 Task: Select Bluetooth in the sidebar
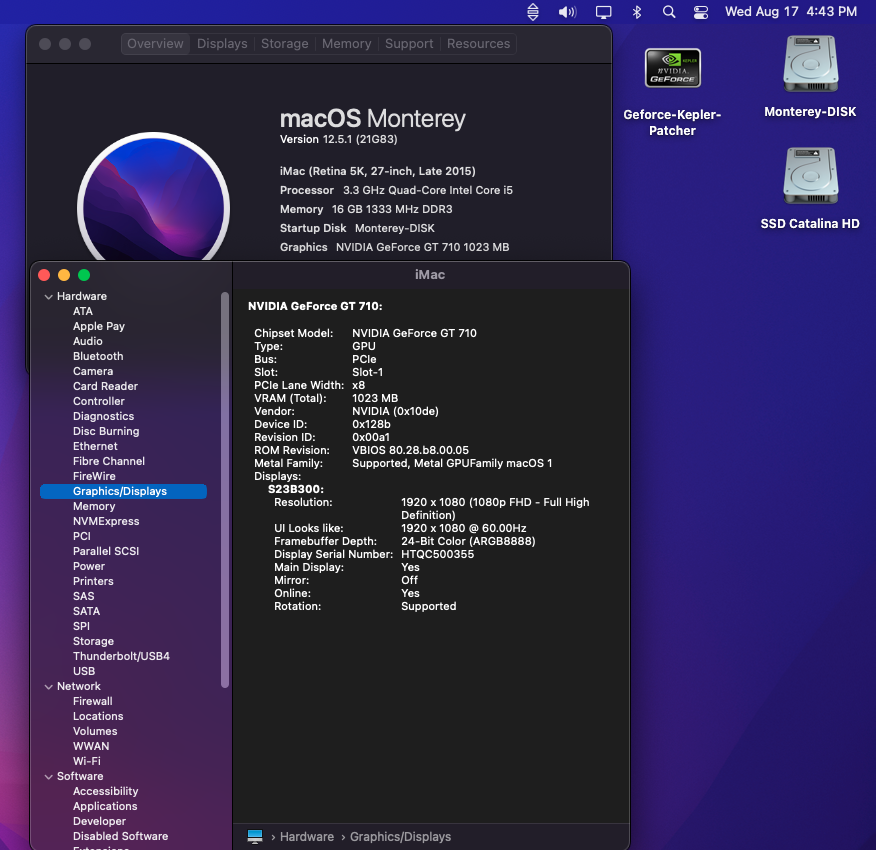tap(98, 357)
